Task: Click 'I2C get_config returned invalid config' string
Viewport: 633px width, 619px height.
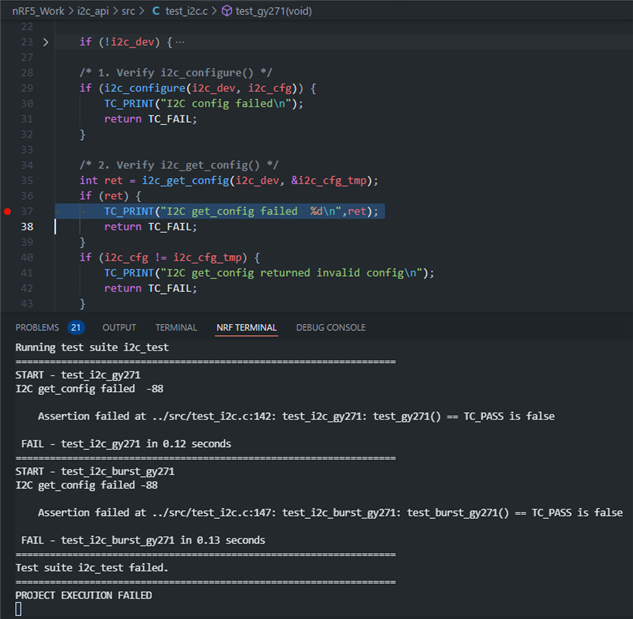Action: (291, 273)
